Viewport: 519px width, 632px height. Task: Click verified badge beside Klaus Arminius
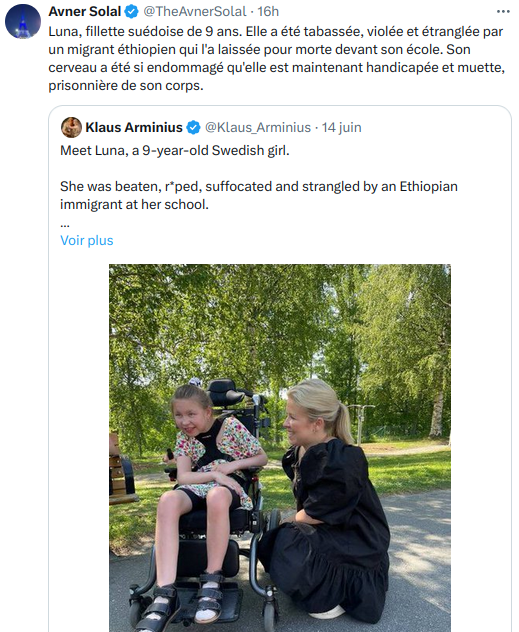193,127
